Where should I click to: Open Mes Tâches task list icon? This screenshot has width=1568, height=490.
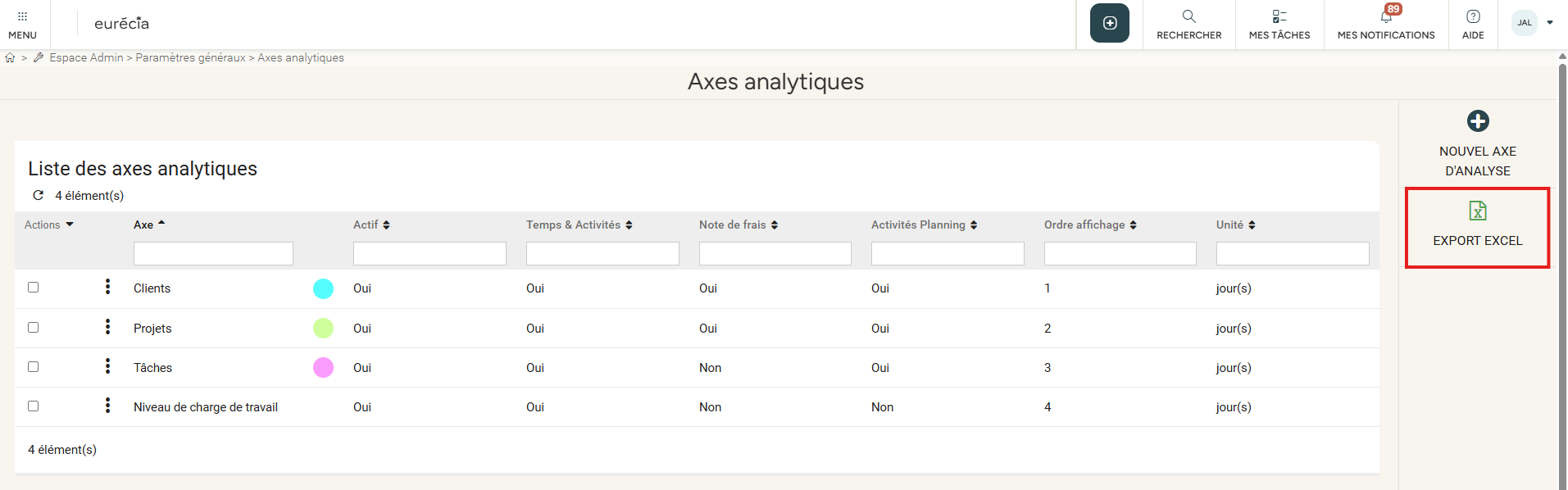click(x=1279, y=16)
